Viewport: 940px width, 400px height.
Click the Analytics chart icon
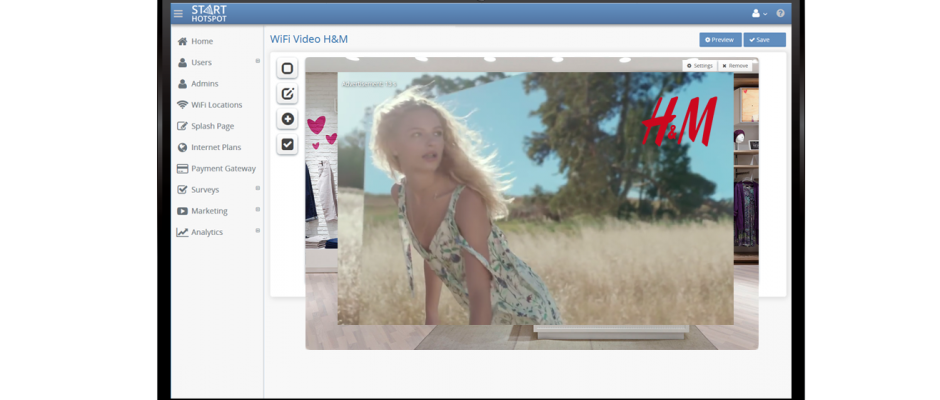click(182, 232)
